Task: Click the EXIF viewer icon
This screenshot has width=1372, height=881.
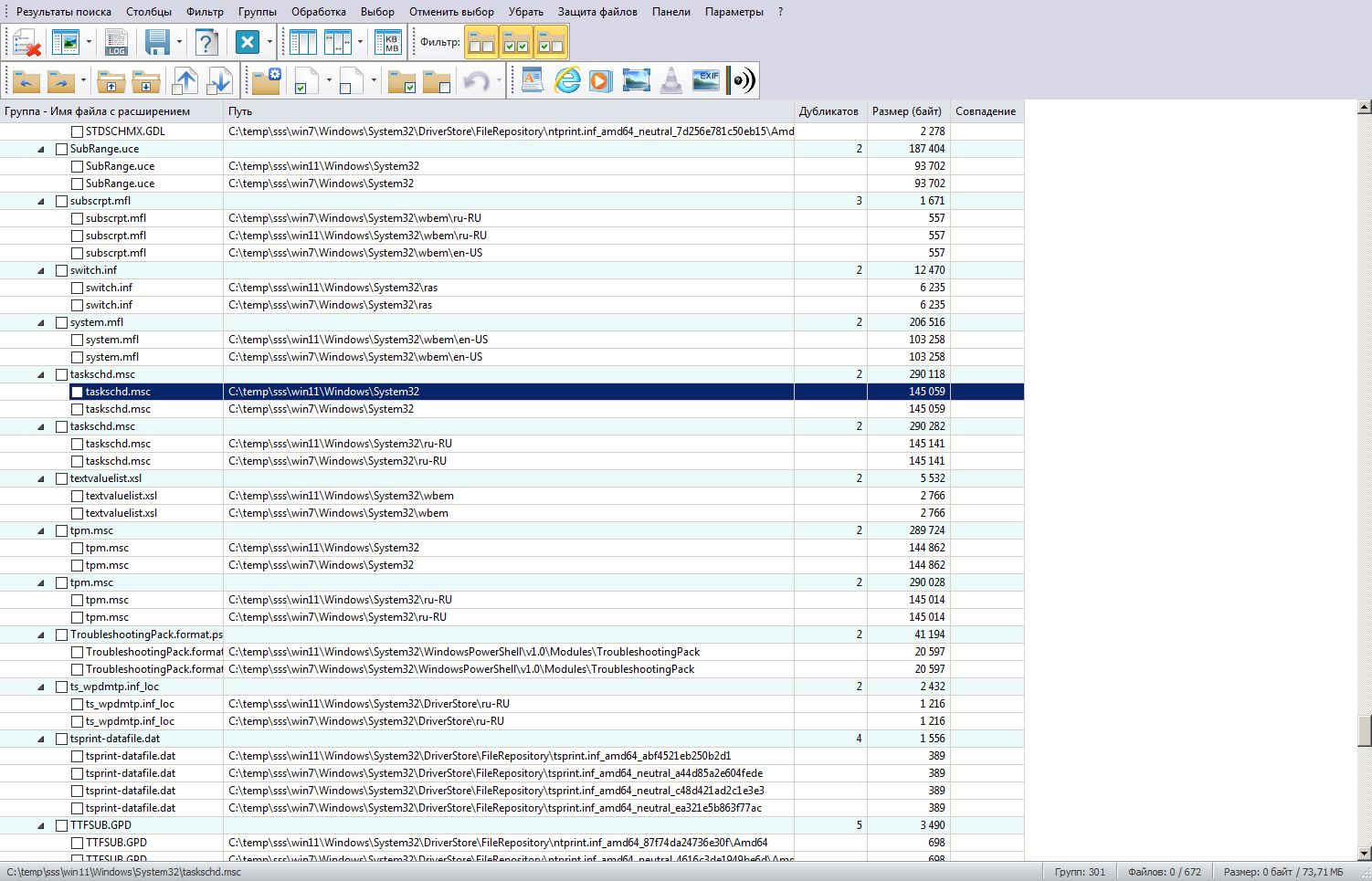Action: pos(705,80)
